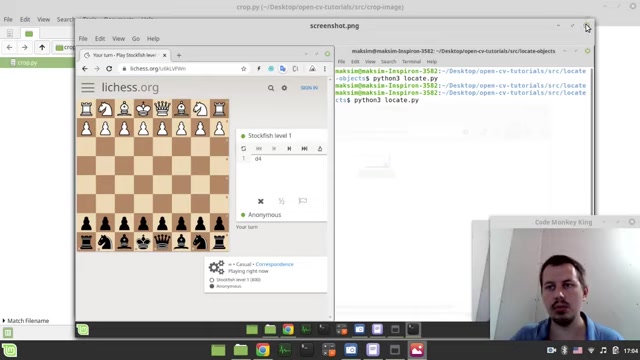This screenshot has height=360, width=640.
Task: Offer a draw with the ½ icon
Action: click(281, 201)
